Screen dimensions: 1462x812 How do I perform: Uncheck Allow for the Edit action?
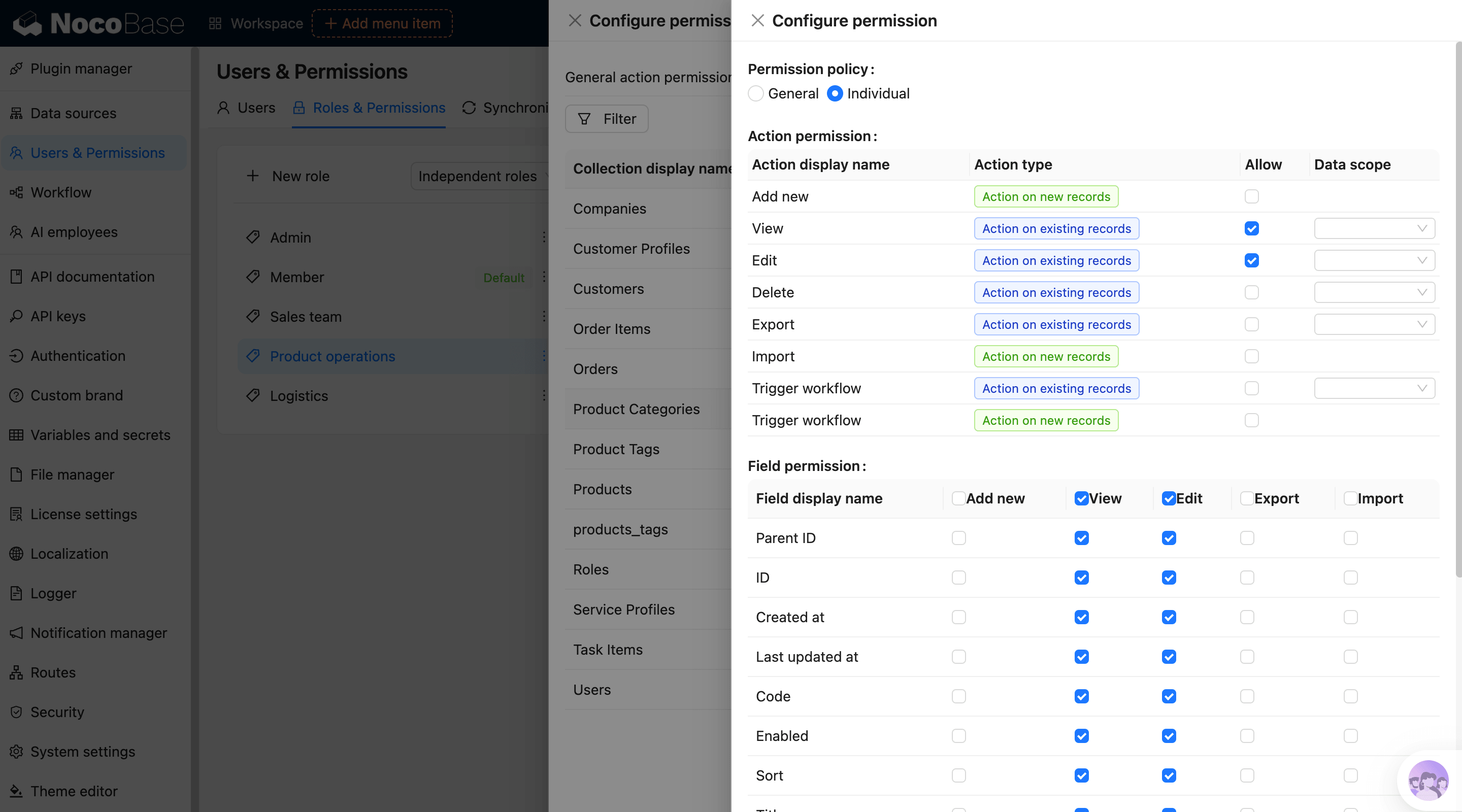(x=1251, y=260)
